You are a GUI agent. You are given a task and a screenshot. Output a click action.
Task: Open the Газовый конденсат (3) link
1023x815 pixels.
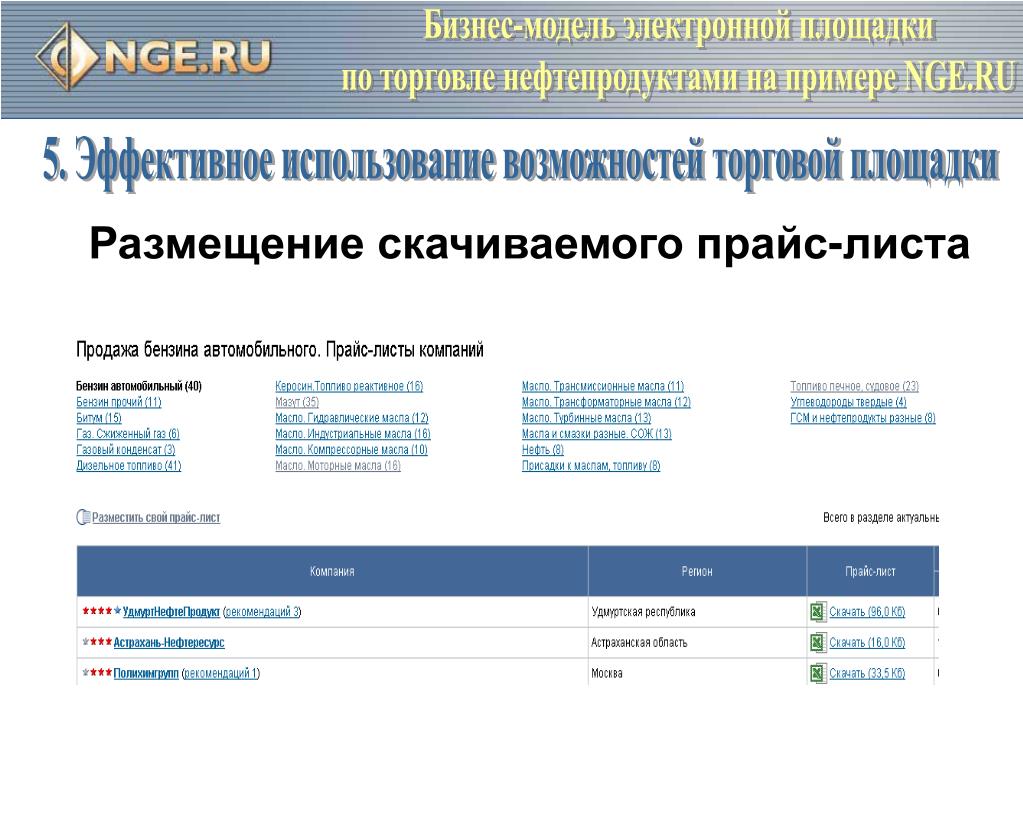point(126,450)
